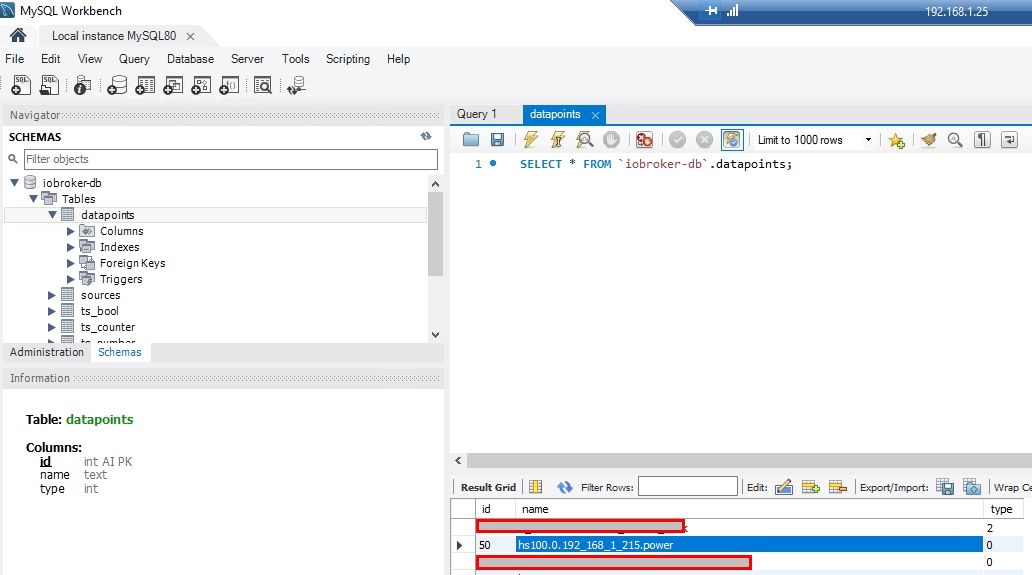Click the Filter objects search field
The image size is (1032, 575).
click(x=230, y=159)
